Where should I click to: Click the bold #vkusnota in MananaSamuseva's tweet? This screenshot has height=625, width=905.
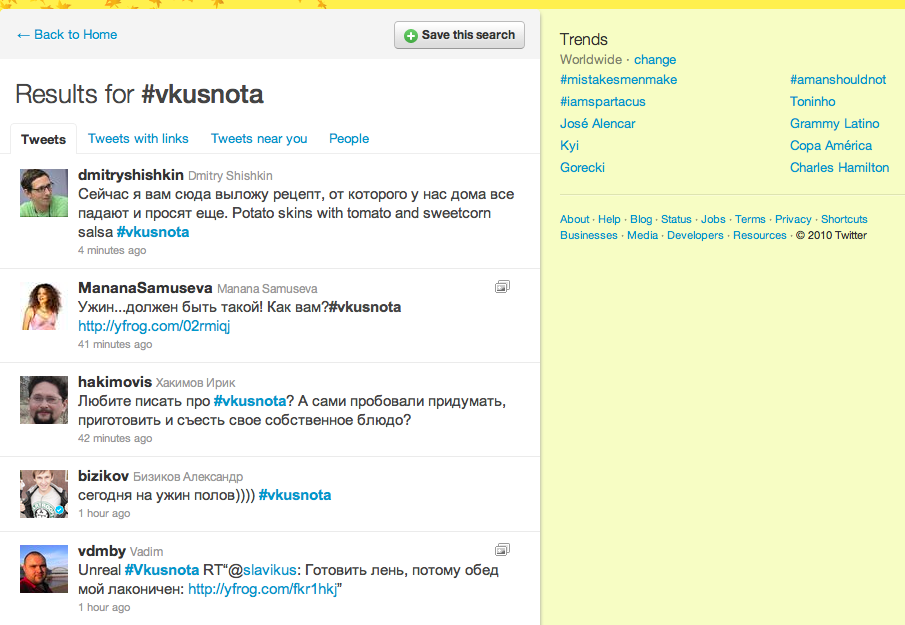[x=365, y=307]
